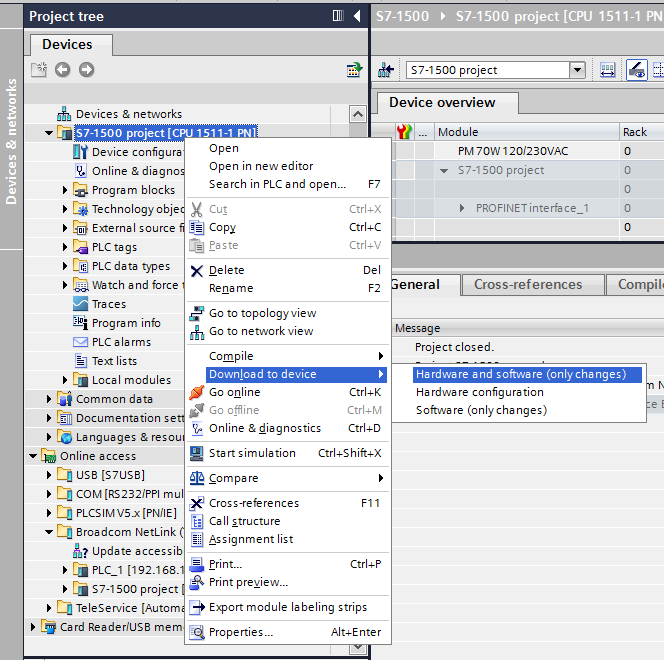The image size is (664, 660).
Task: Click Properties... in the context menu
Action: point(240,632)
